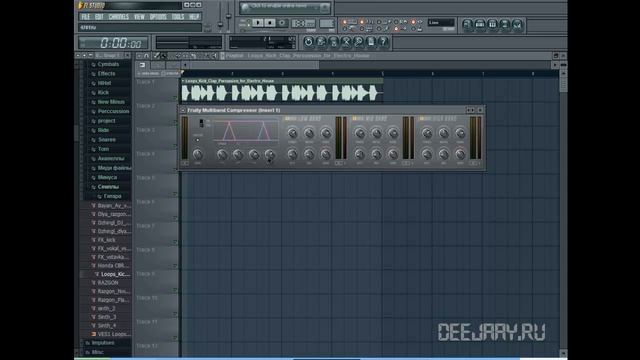Viewport: 640px width, 360px height.
Task: Open the Fruity Multiband Compressor options arrow
Action: [x=183, y=110]
